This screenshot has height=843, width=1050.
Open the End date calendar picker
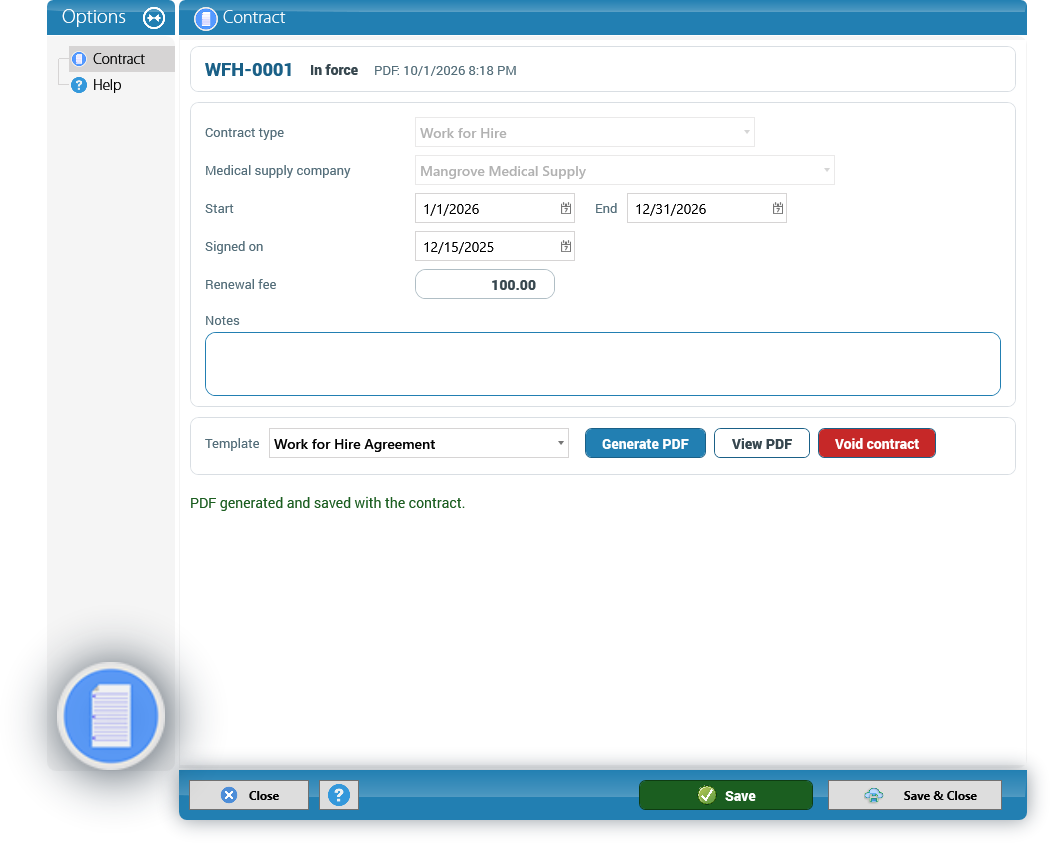(x=777, y=209)
